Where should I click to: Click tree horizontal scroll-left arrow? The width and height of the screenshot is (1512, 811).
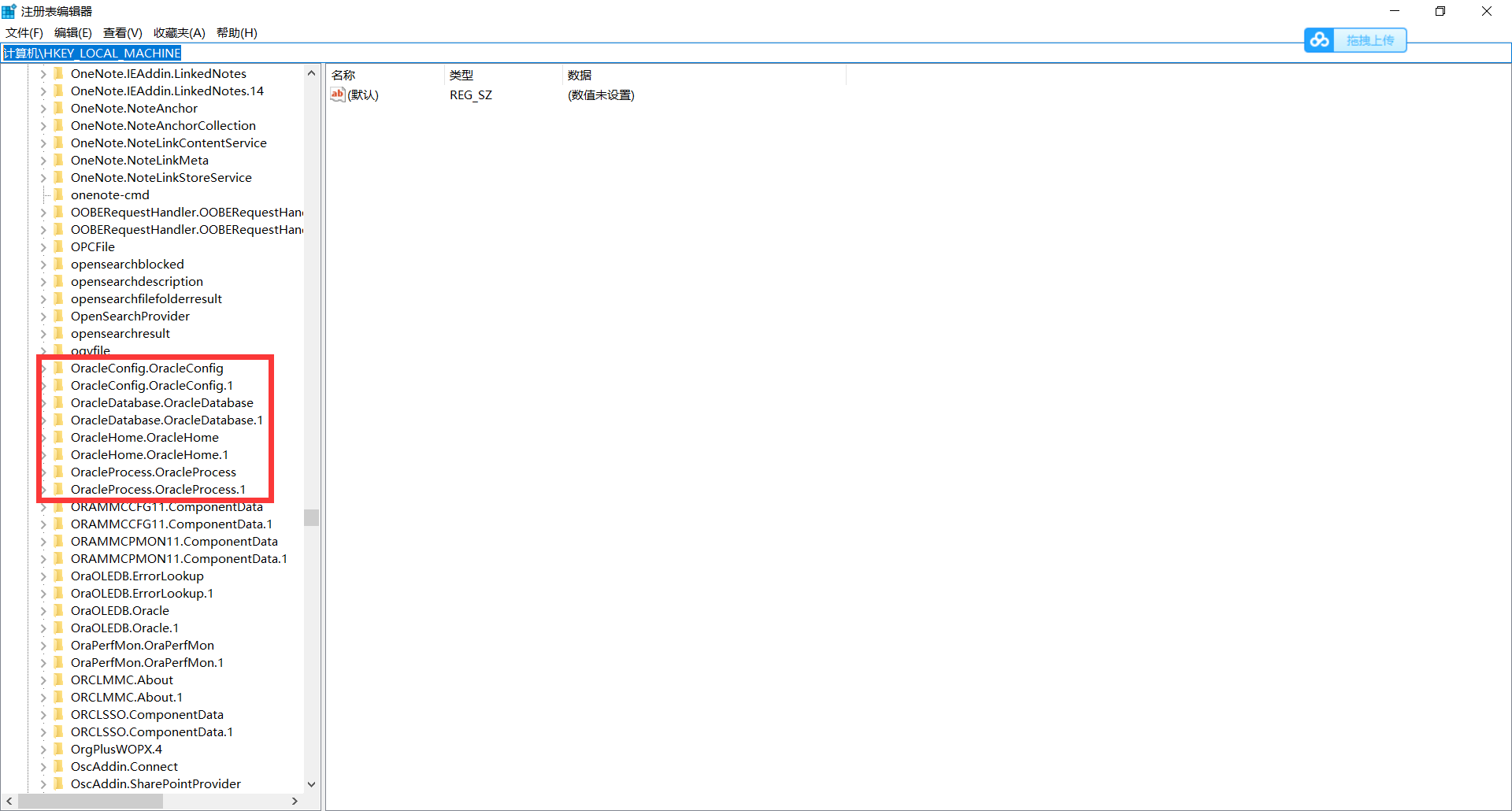[x=9, y=801]
